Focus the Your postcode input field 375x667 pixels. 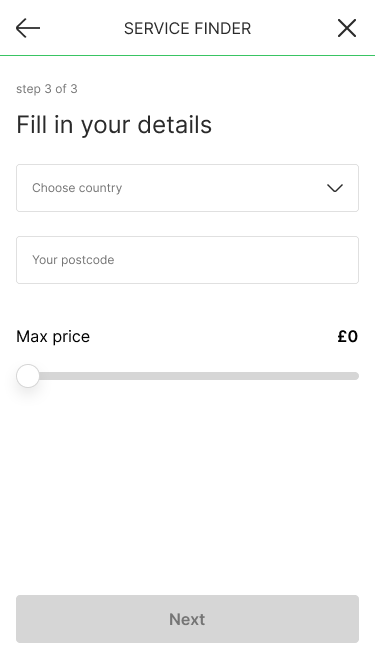tap(188, 260)
